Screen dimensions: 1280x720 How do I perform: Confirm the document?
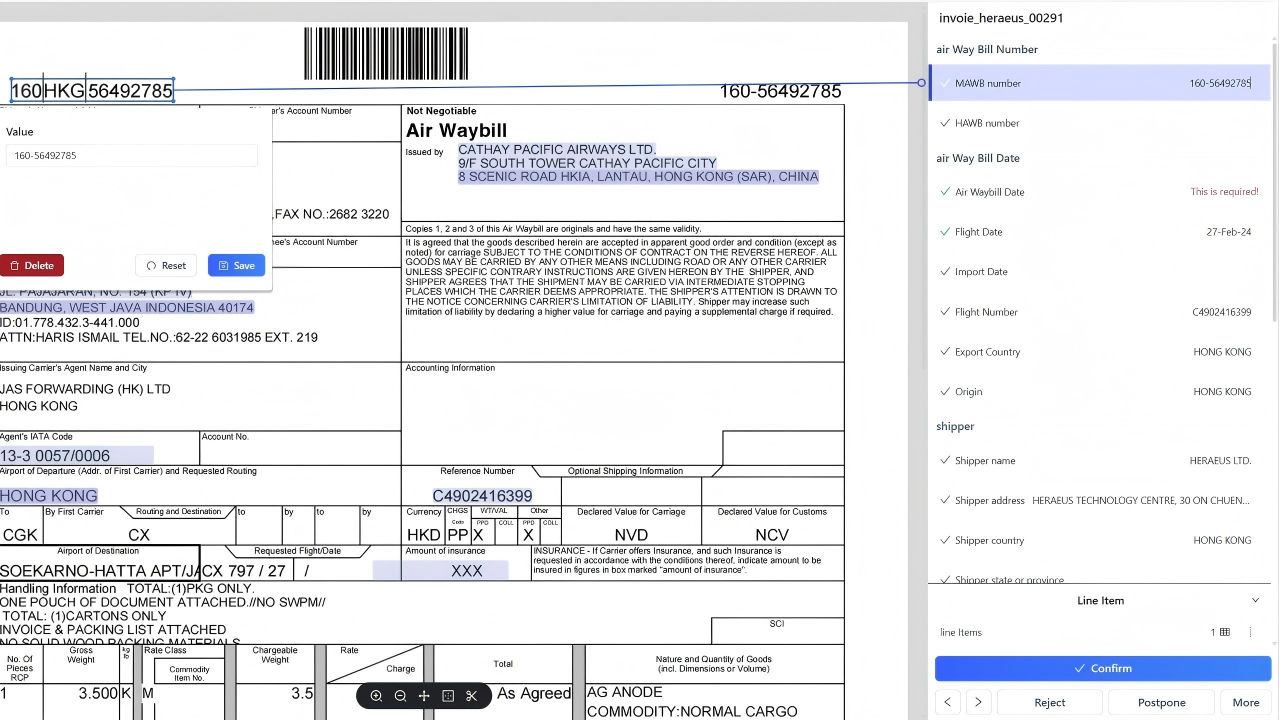[x=1103, y=668]
